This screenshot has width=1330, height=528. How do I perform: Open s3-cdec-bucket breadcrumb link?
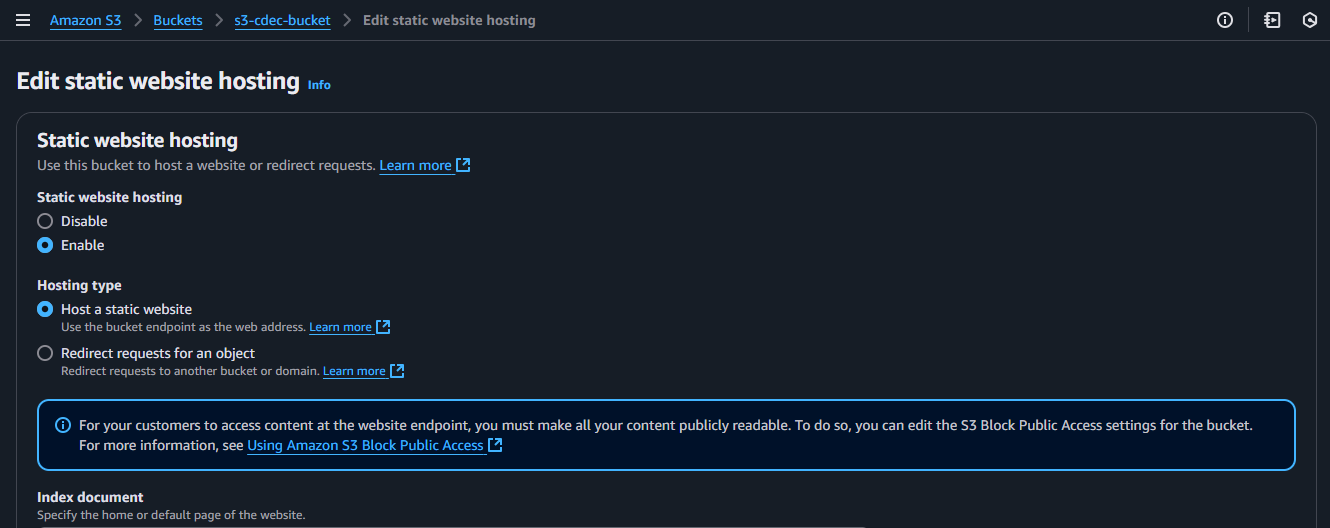282,20
